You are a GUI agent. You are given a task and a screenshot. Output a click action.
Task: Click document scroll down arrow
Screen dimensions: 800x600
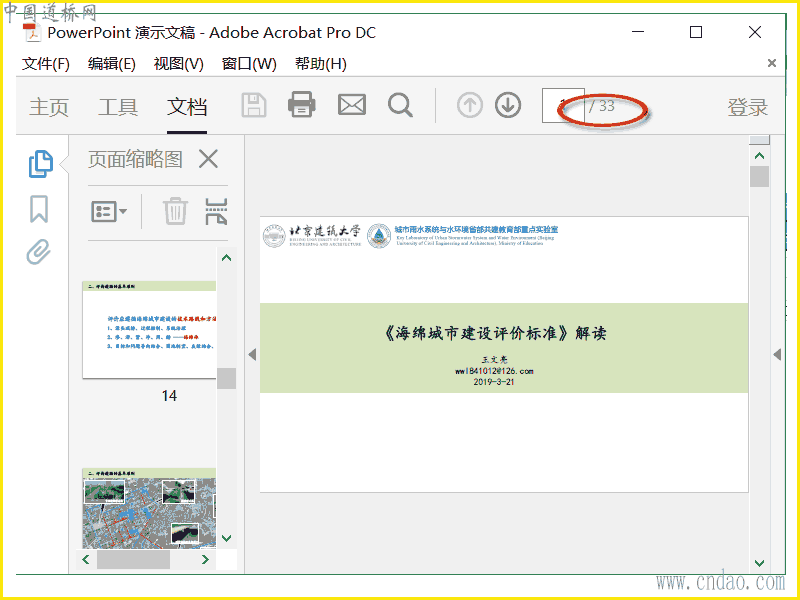(x=759, y=563)
